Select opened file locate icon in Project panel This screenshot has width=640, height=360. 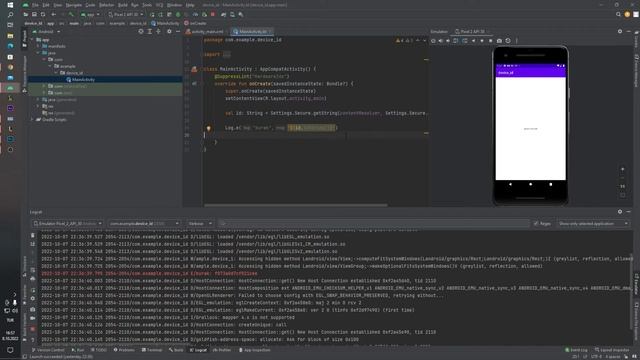coord(141,31)
